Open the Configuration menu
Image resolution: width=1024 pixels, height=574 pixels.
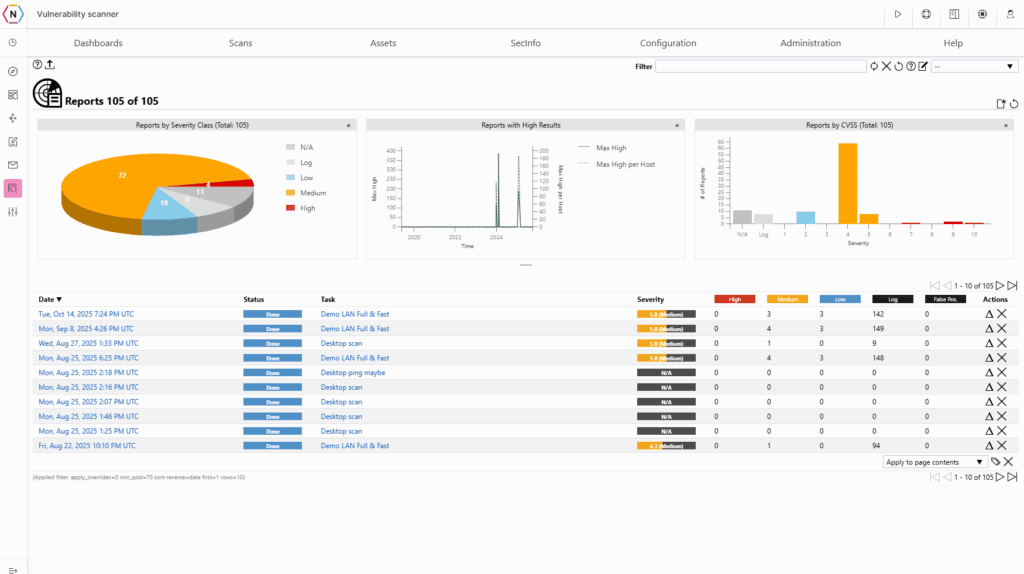(668, 43)
